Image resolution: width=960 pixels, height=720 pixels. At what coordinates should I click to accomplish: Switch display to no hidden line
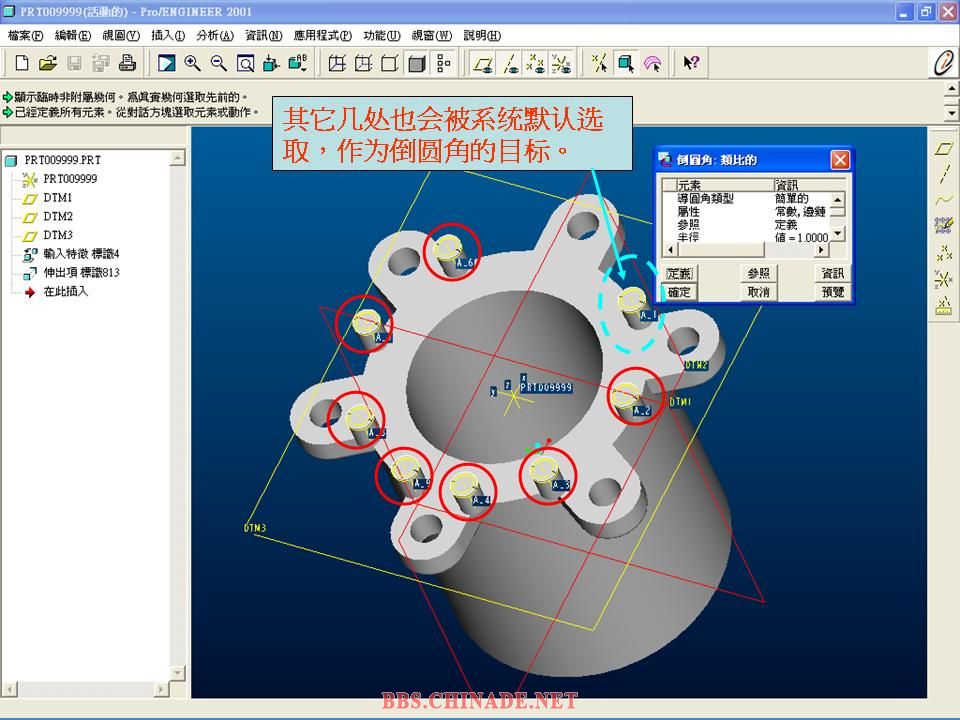(x=390, y=63)
